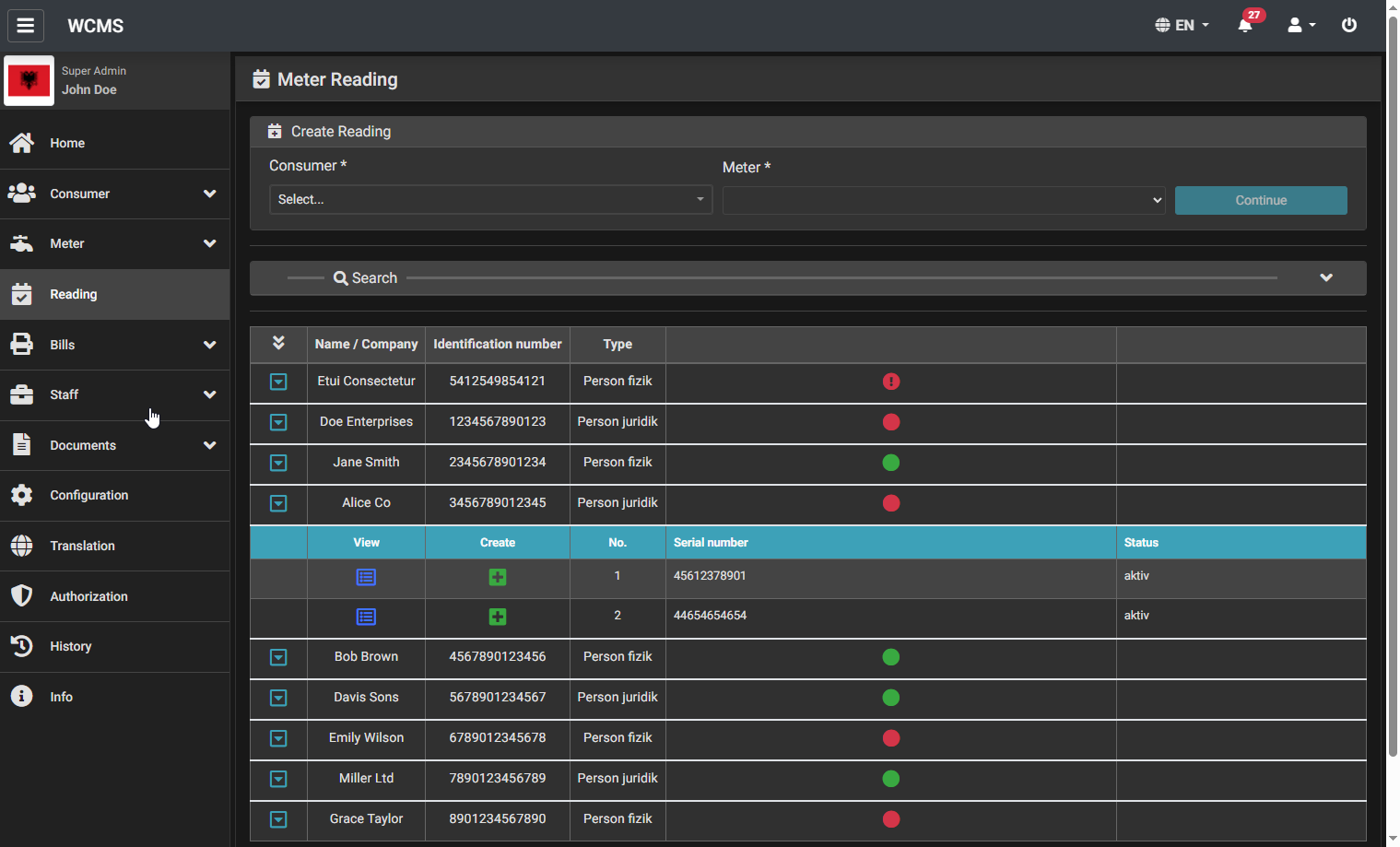Collapse the Alice Co row
Viewport: 1400px width, 847px height.
(x=278, y=503)
